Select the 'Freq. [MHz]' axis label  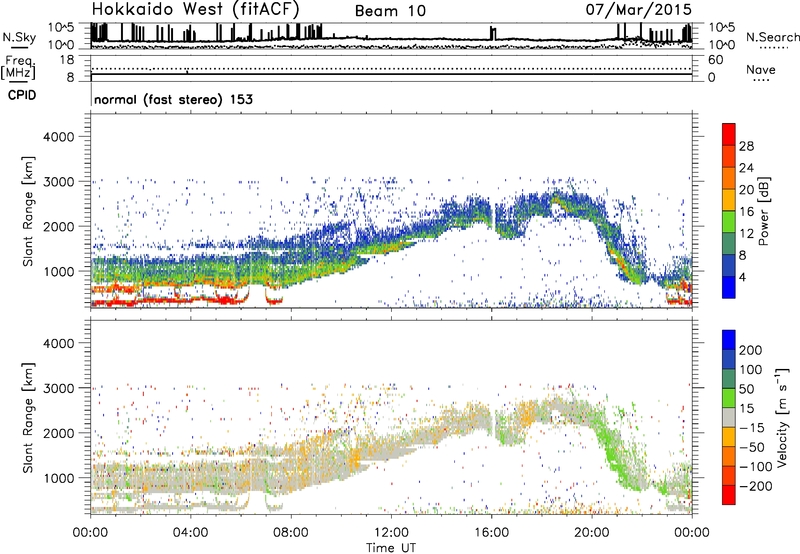pos(18,67)
